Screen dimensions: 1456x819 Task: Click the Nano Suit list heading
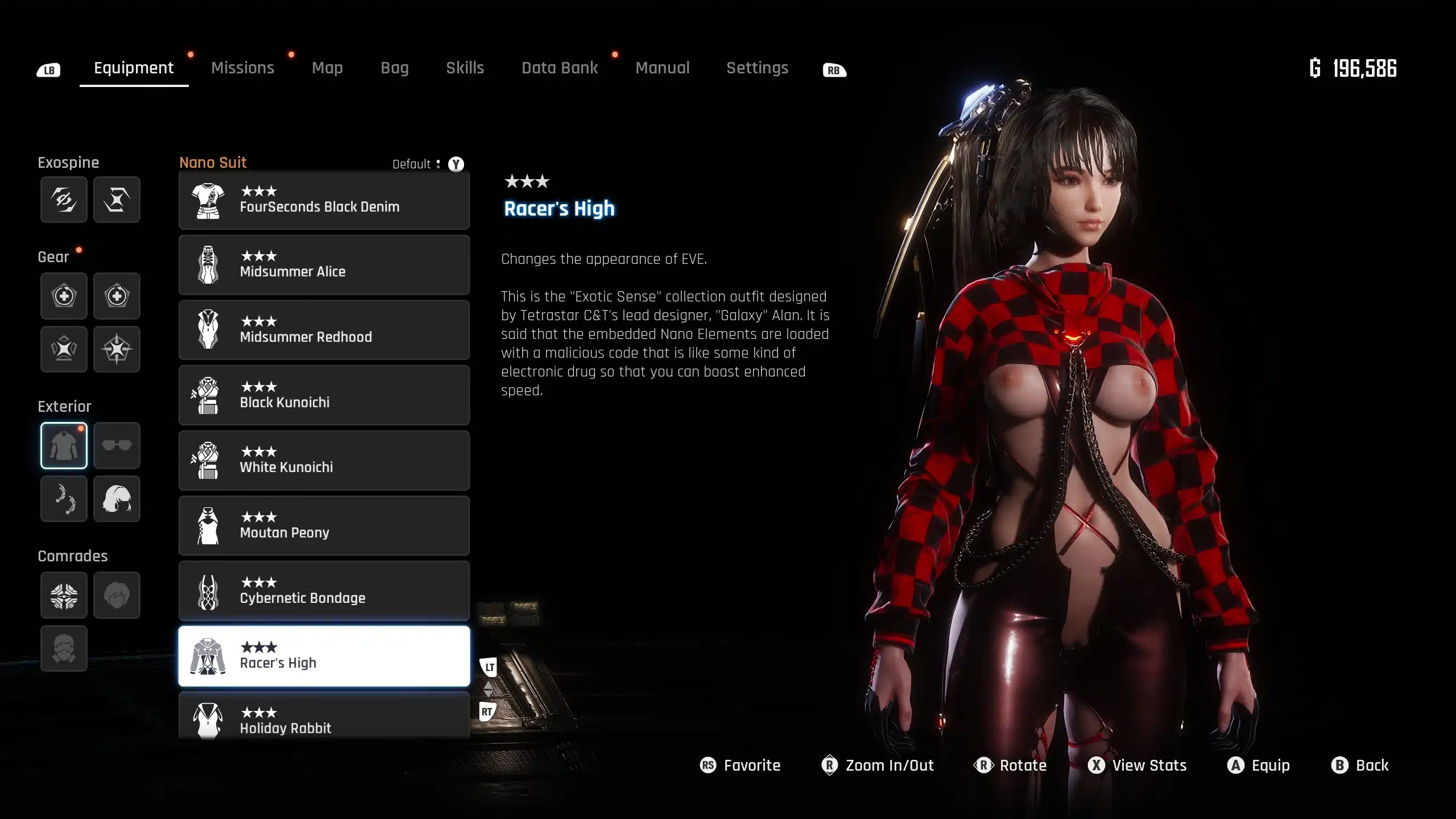coord(213,163)
